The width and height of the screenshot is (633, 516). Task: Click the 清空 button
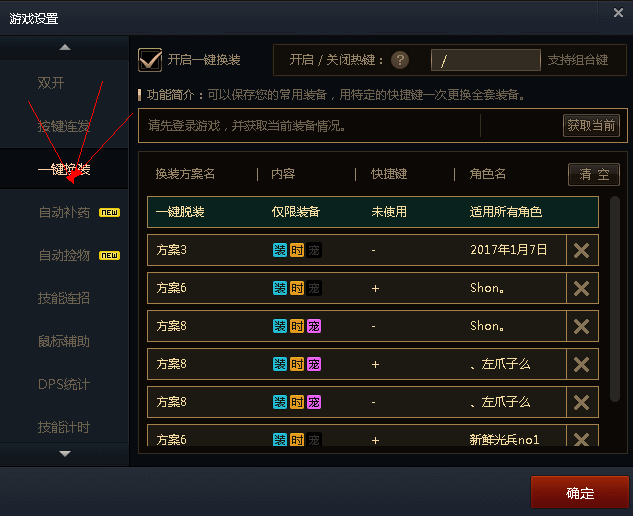(x=594, y=174)
